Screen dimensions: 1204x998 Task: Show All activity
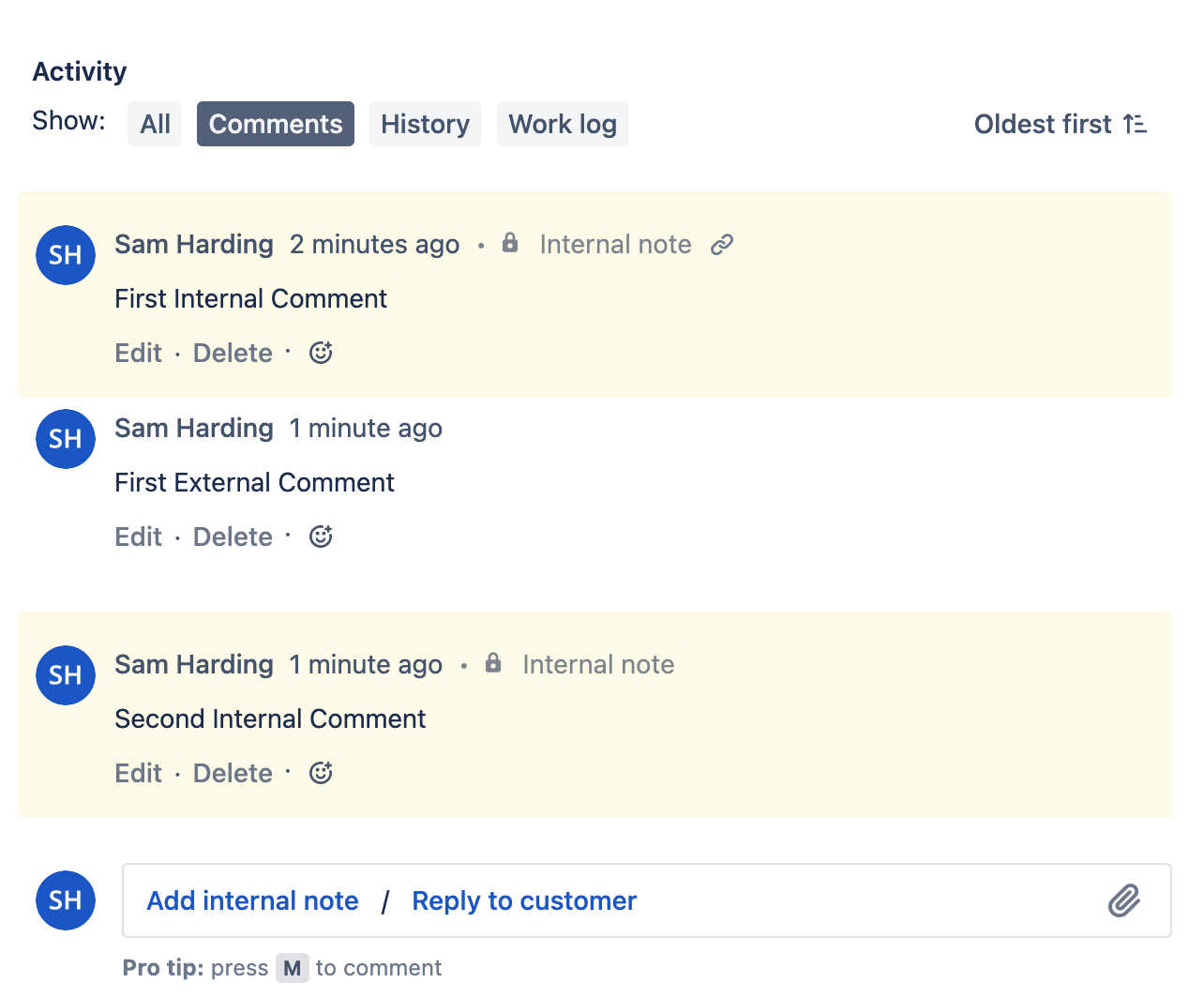(155, 124)
